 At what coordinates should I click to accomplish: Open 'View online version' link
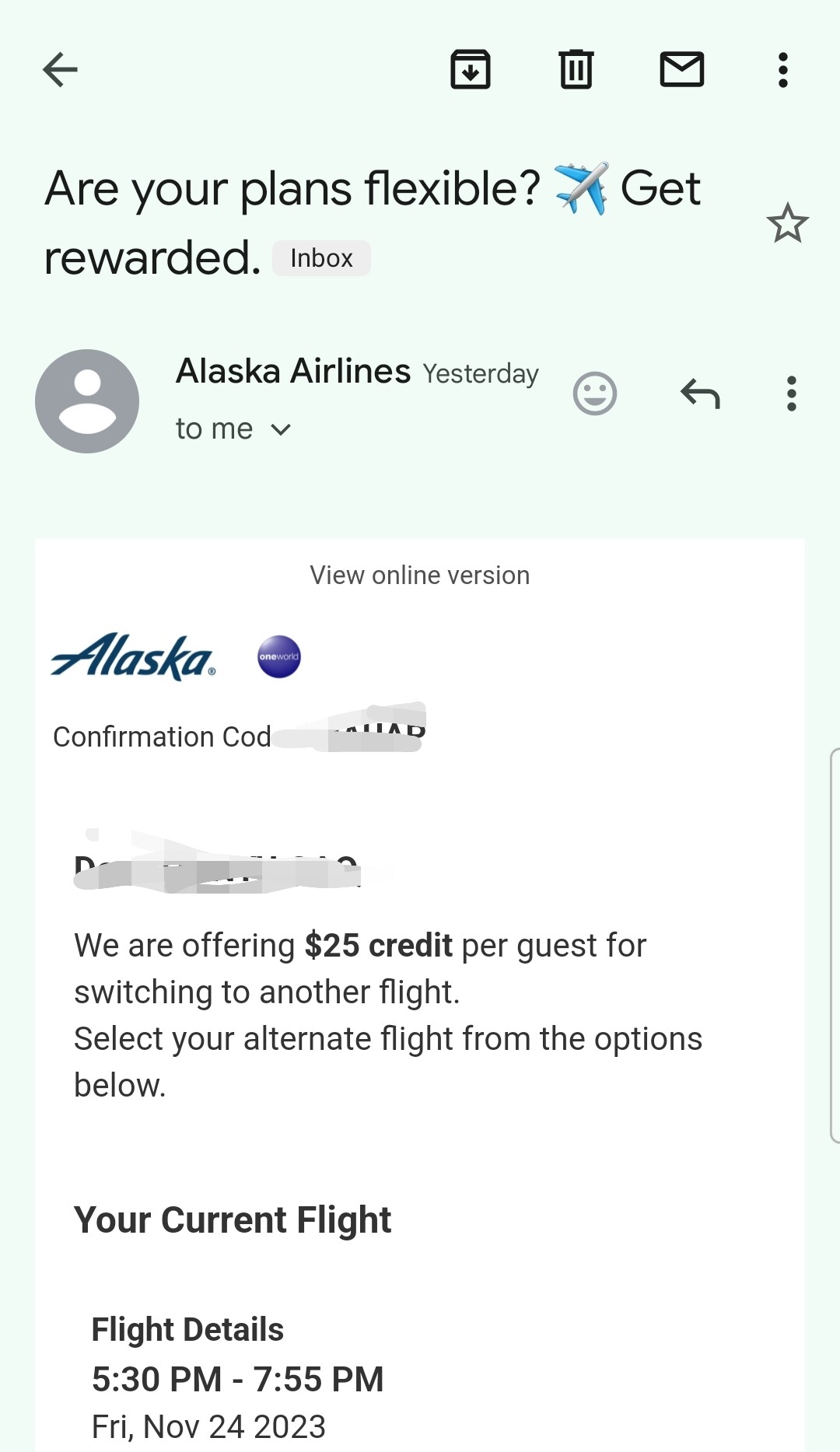[x=420, y=576]
